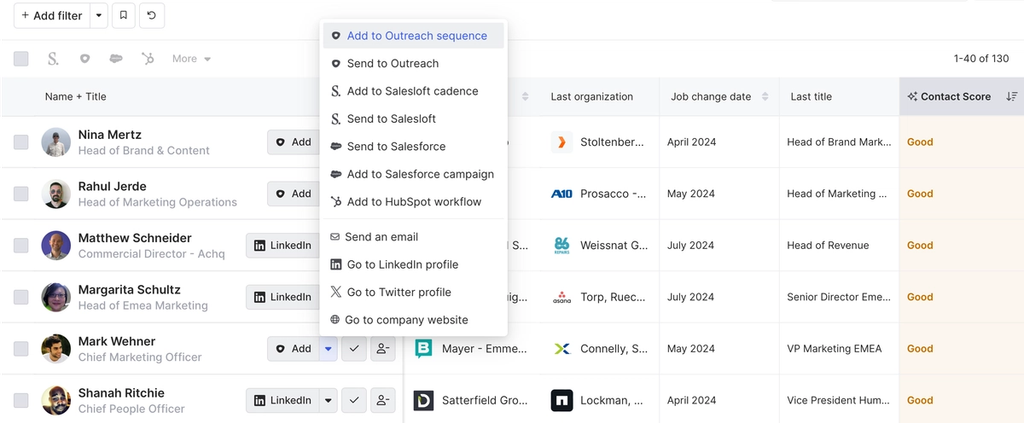Viewport: 1024px width, 423px height.
Task: Select Matthew Schneider's row checkbox
Action: click(21, 245)
